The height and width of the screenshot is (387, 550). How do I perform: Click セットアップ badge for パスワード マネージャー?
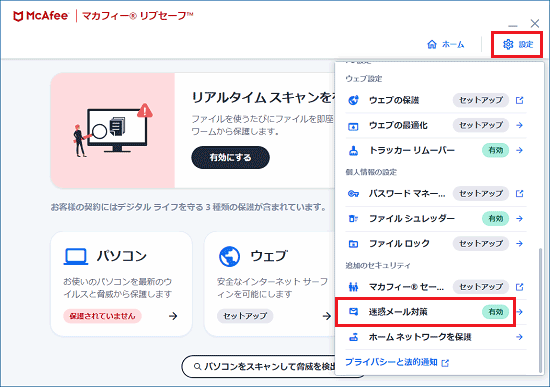(x=481, y=193)
